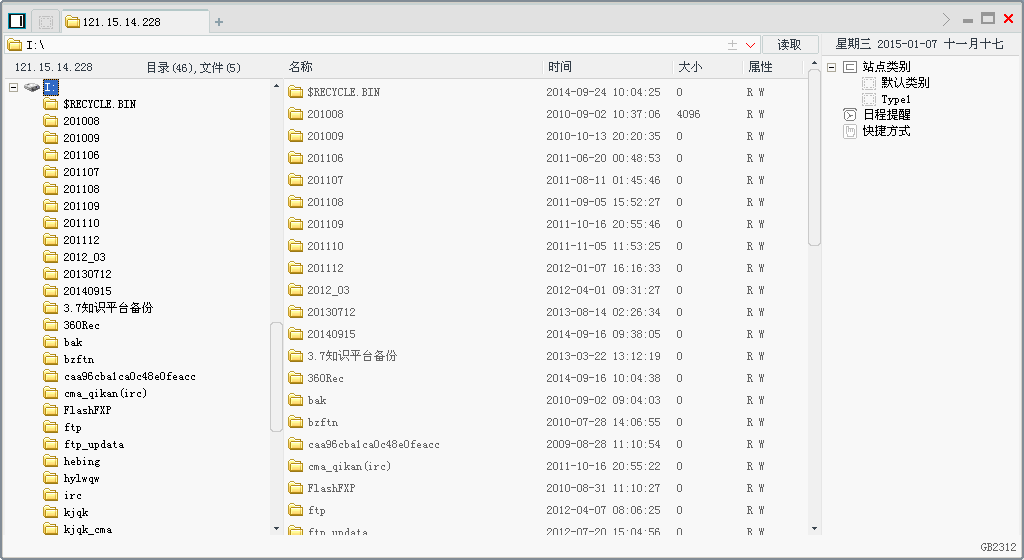Select irc folder in left tree

[72, 495]
